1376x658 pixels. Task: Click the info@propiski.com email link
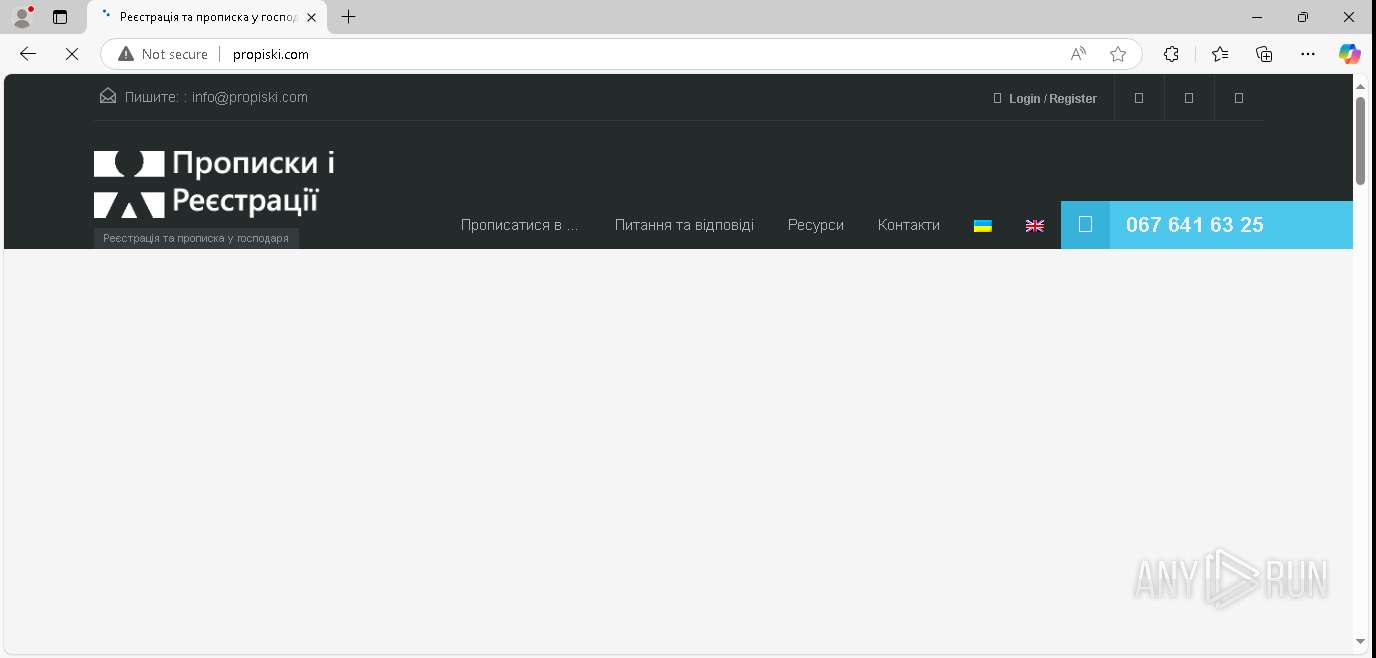click(250, 97)
